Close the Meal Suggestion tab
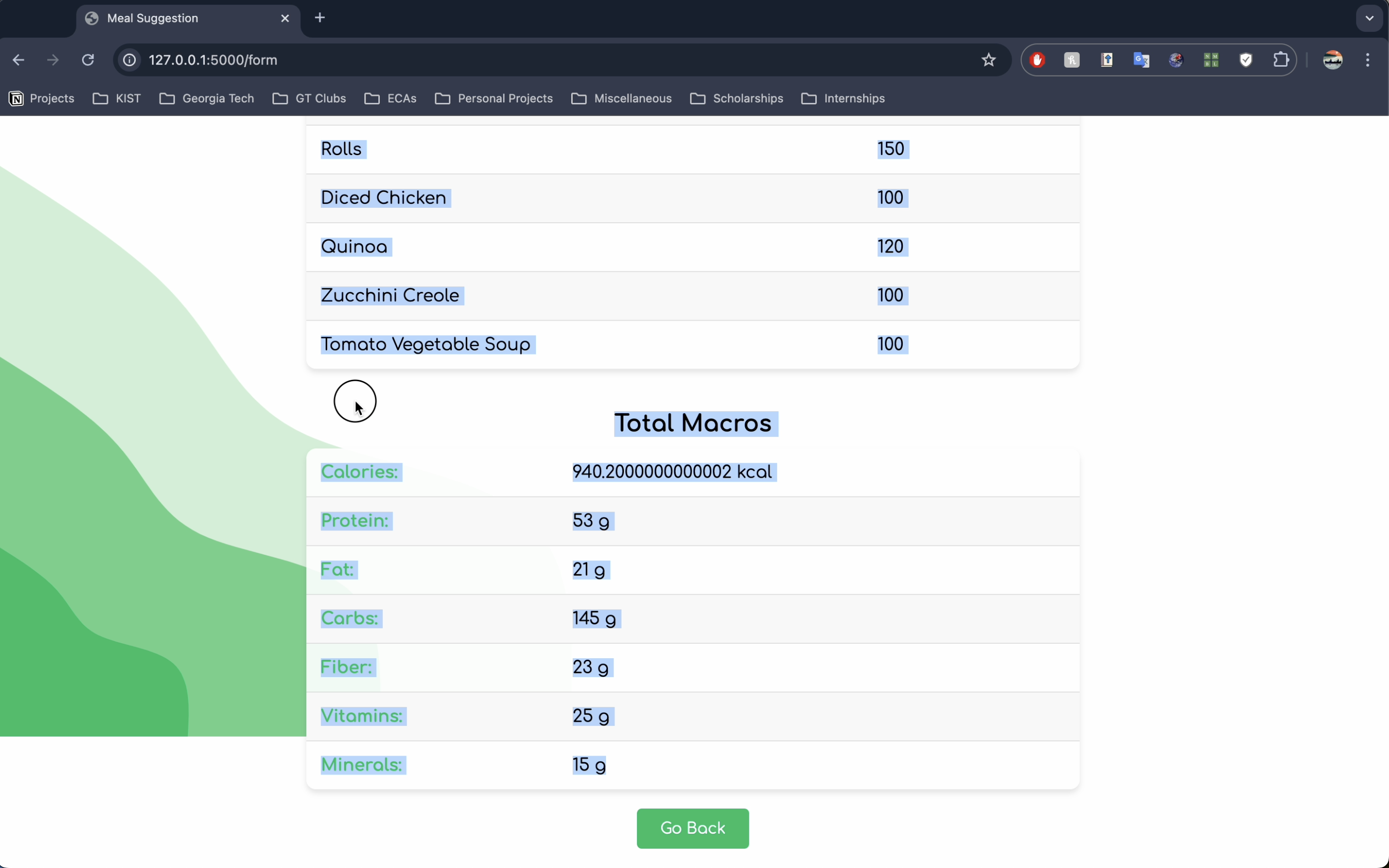Image resolution: width=1389 pixels, height=868 pixels. coord(285,18)
